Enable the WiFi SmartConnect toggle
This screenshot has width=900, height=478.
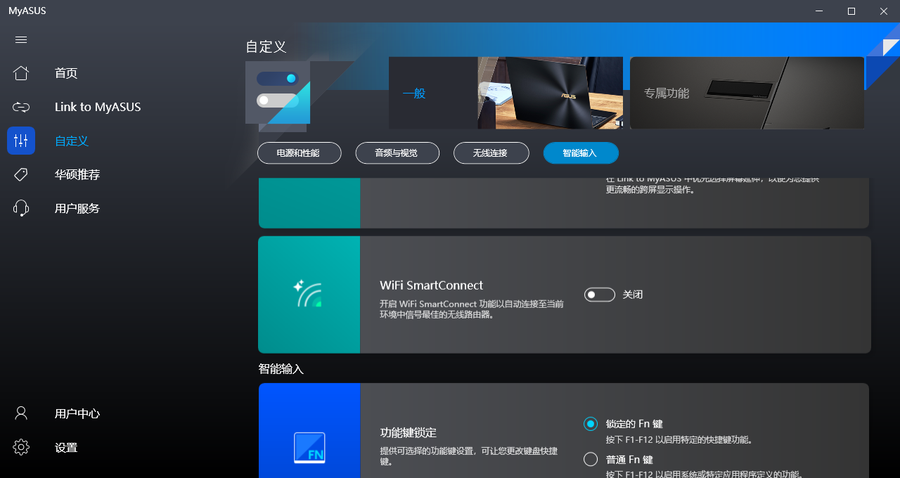coord(600,295)
